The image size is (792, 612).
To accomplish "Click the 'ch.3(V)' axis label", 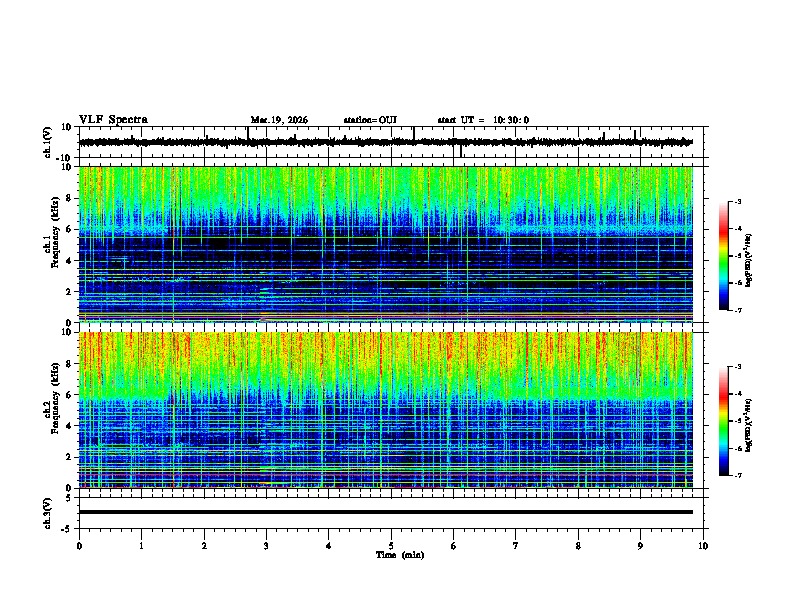I will (x=48, y=514).
